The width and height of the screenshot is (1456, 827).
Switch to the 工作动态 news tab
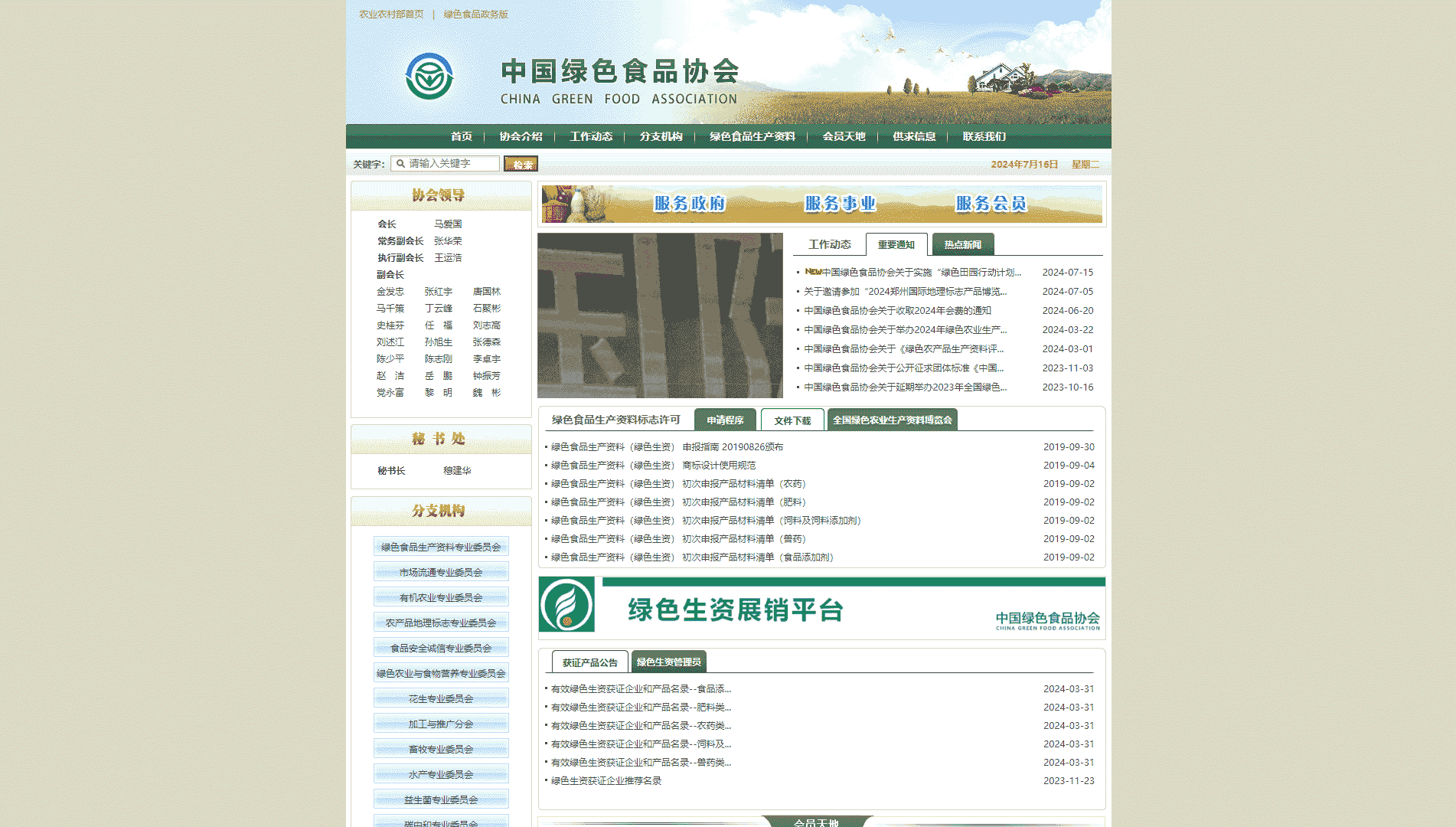[x=830, y=244]
